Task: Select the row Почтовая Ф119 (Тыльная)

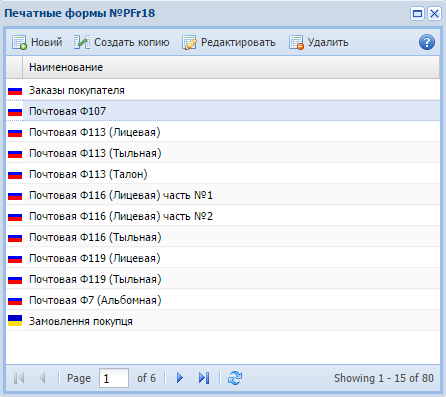Action: click(223, 279)
